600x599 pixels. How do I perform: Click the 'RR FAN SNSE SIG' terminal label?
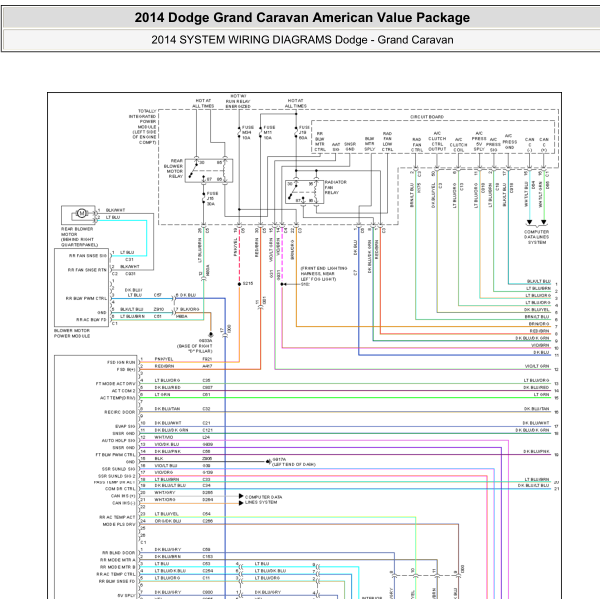pos(88,256)
